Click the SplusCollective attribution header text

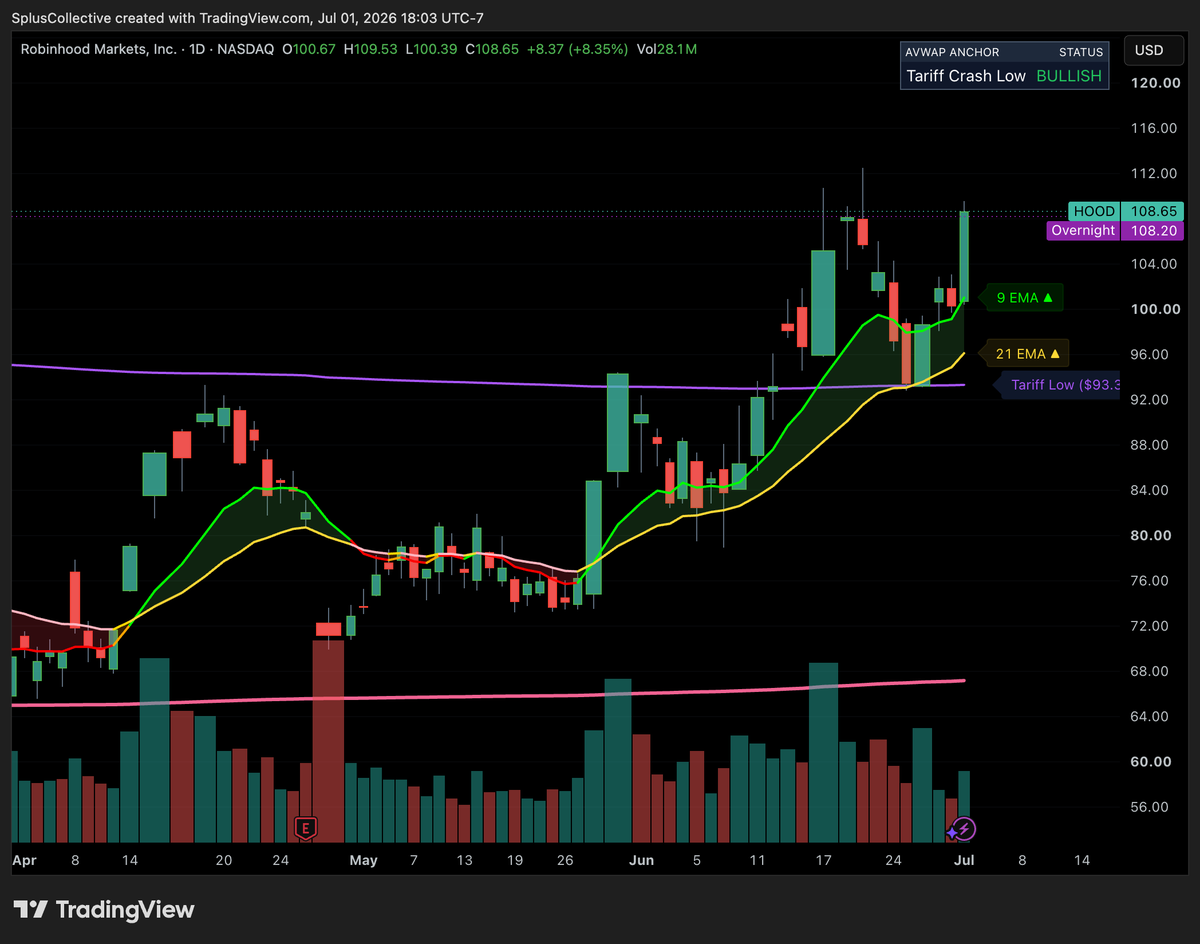click(x=248, y=17)
